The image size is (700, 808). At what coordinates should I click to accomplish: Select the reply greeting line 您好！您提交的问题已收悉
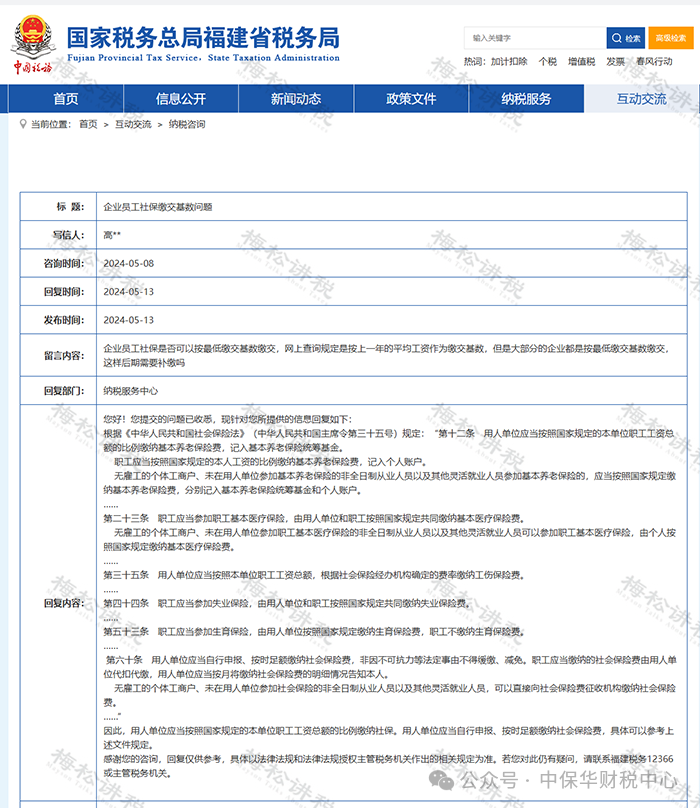[228, 419]
